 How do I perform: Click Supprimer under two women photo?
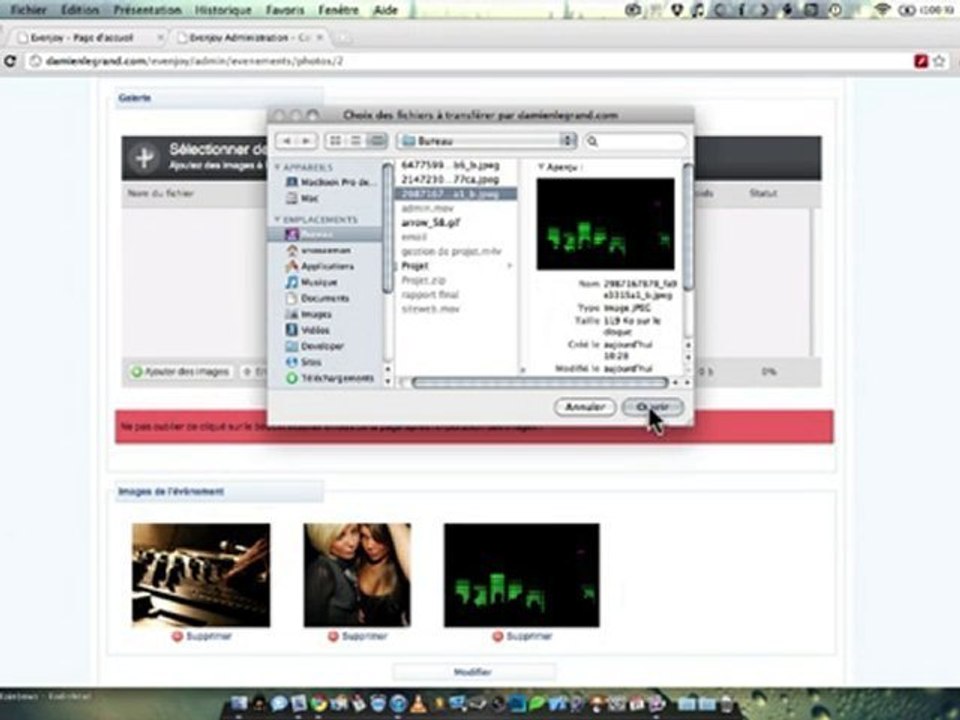358,636
